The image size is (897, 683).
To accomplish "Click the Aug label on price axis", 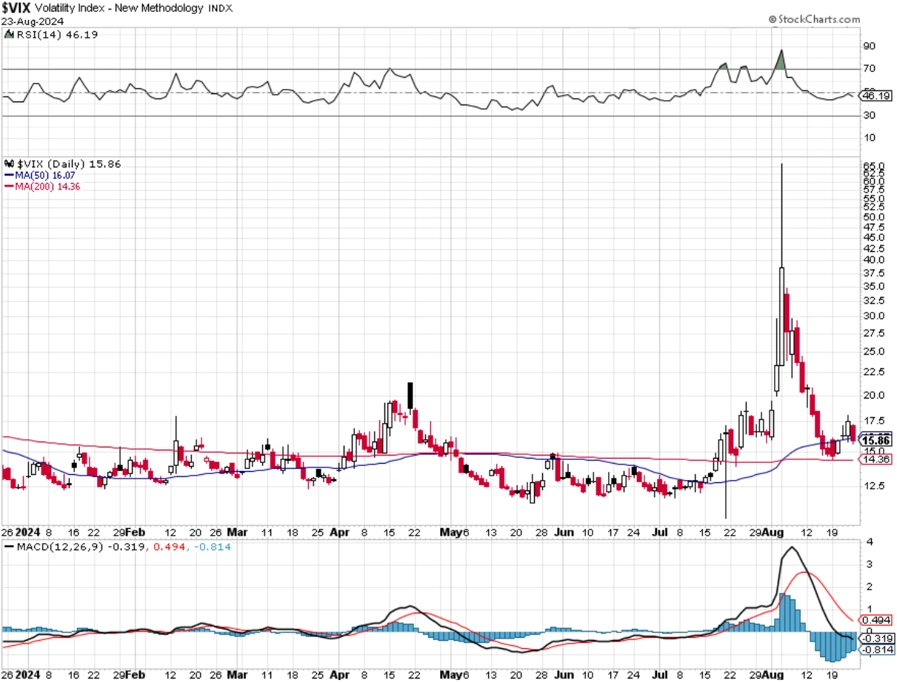I will pyautogui.click(x=773, y=532).
